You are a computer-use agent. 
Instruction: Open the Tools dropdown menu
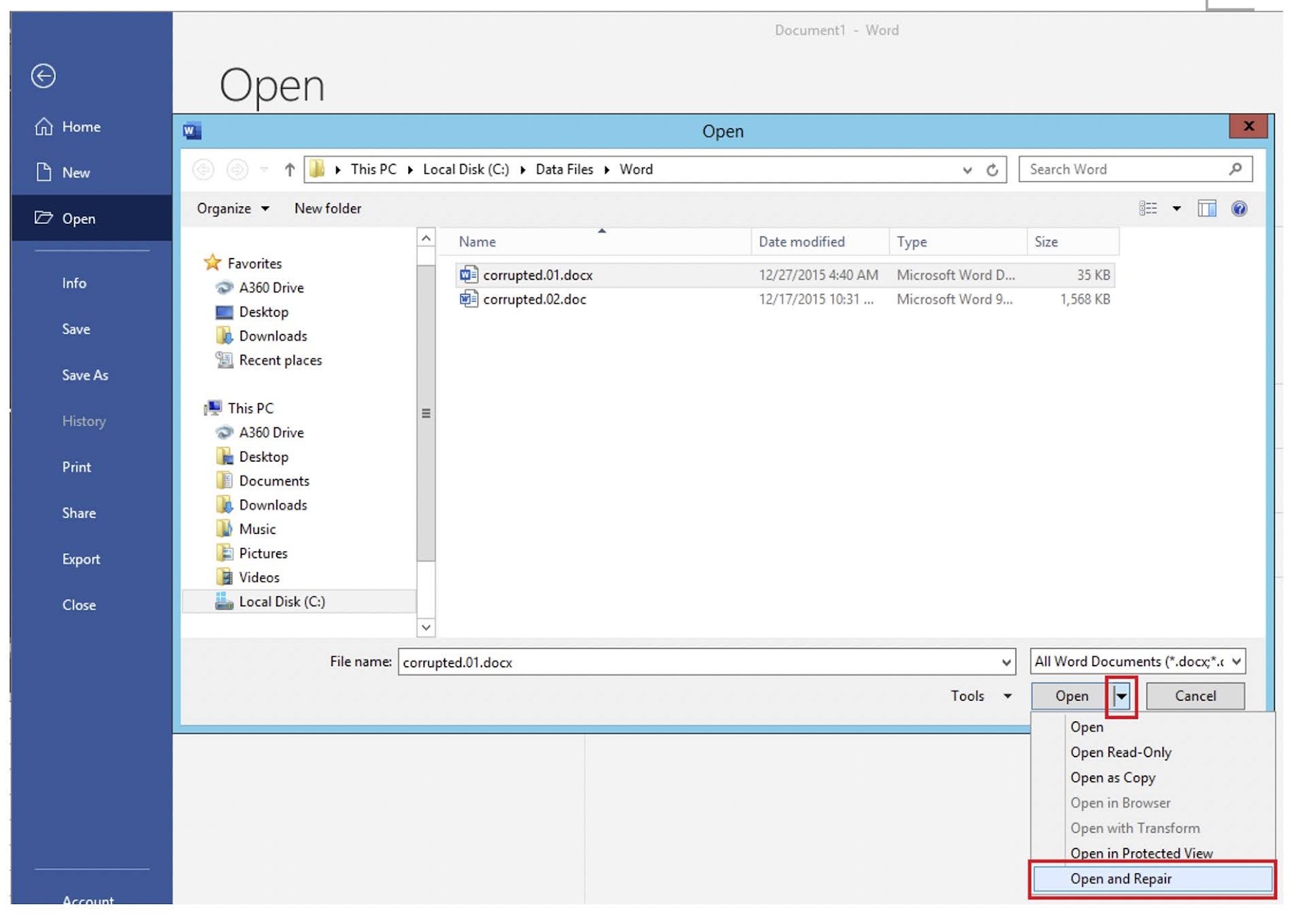[x=981, y=696]
